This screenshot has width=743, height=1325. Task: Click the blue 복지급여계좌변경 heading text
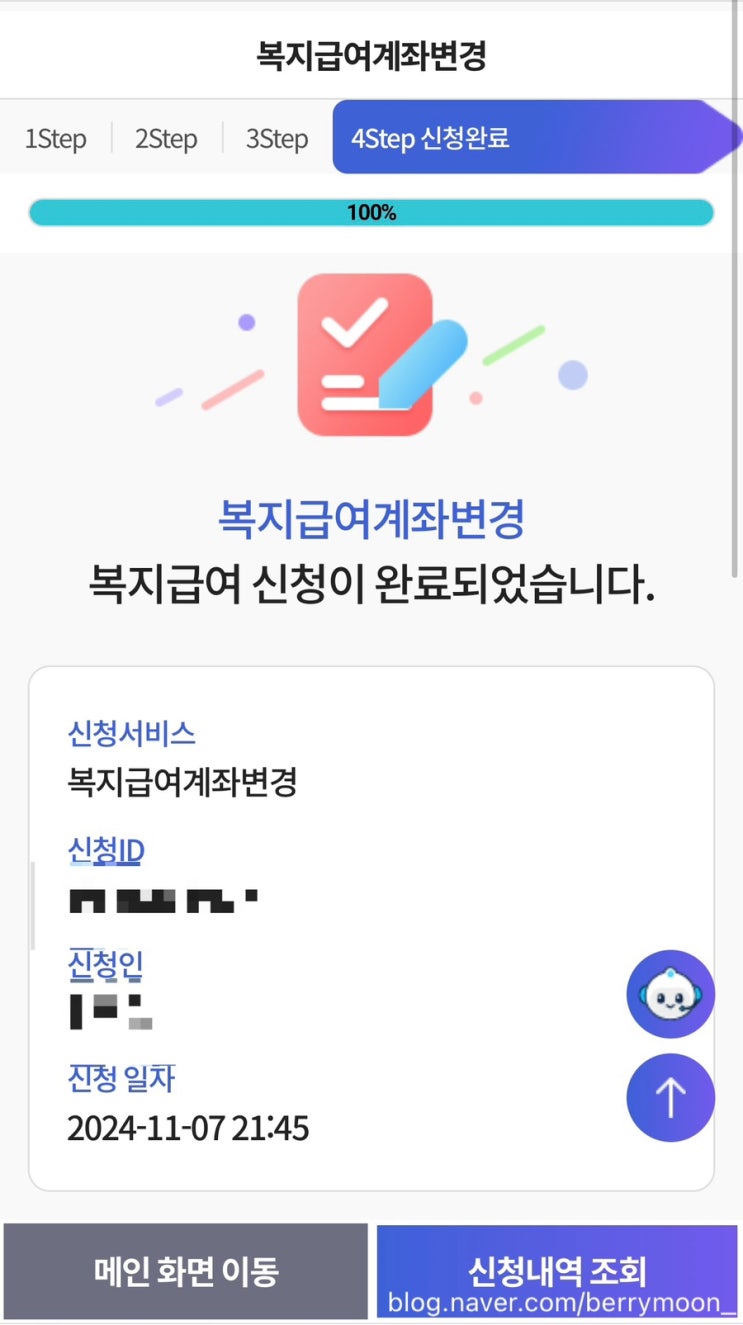(x=371, y=518)
